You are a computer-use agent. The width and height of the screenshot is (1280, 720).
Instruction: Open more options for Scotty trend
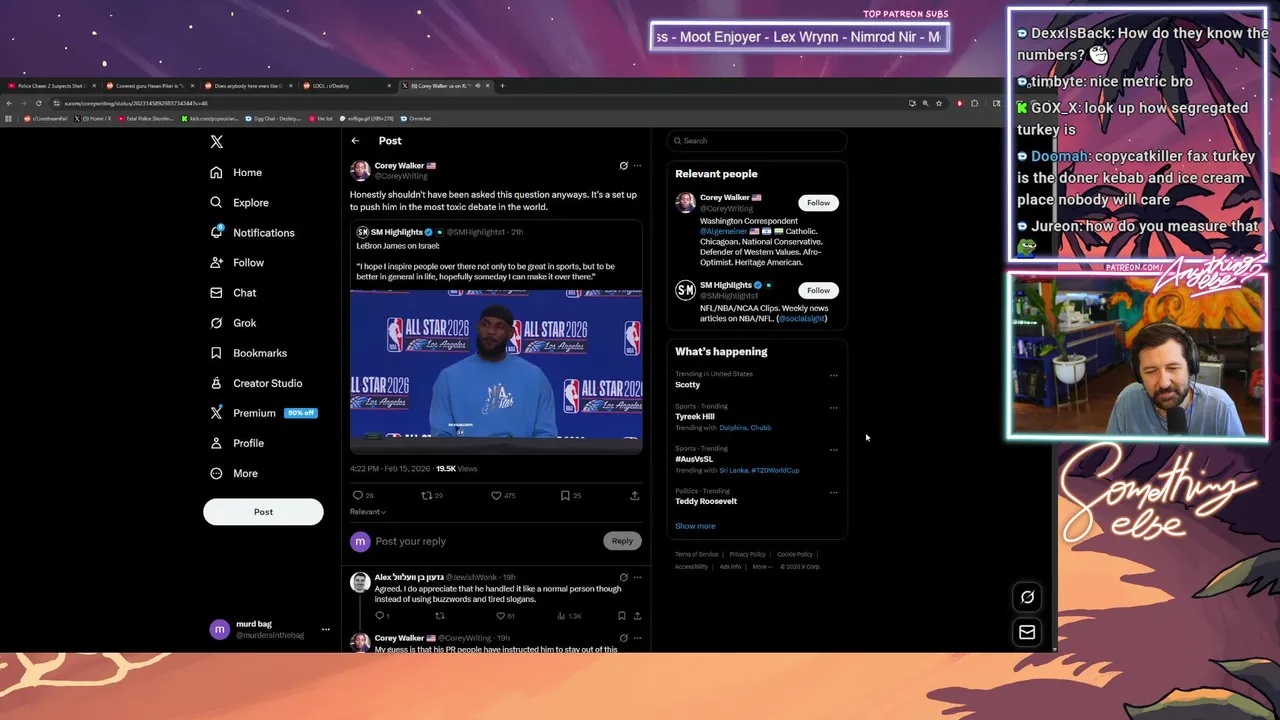(833, 376)
